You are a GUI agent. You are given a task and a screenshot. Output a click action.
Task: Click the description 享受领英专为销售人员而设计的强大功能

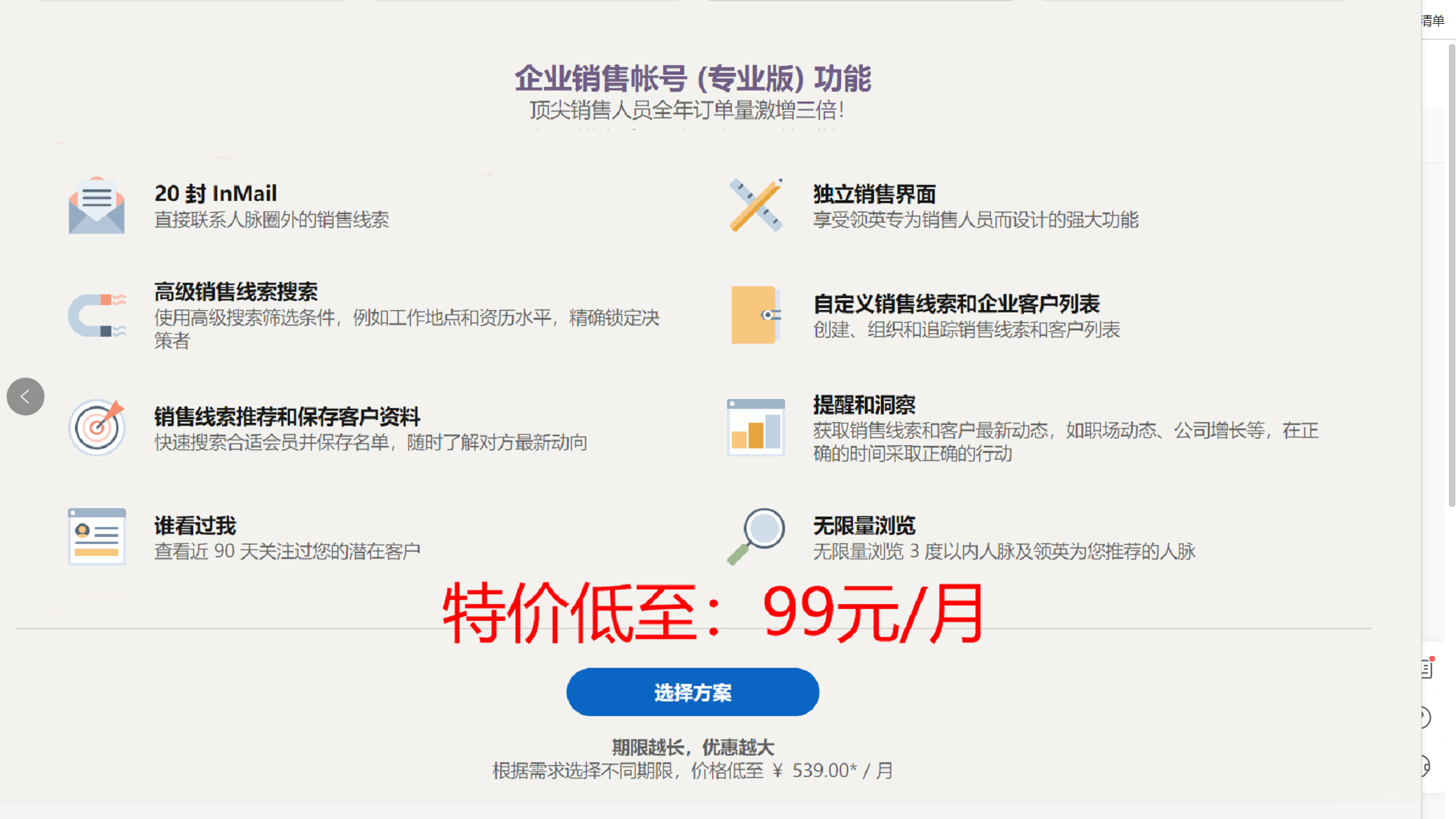976,220
